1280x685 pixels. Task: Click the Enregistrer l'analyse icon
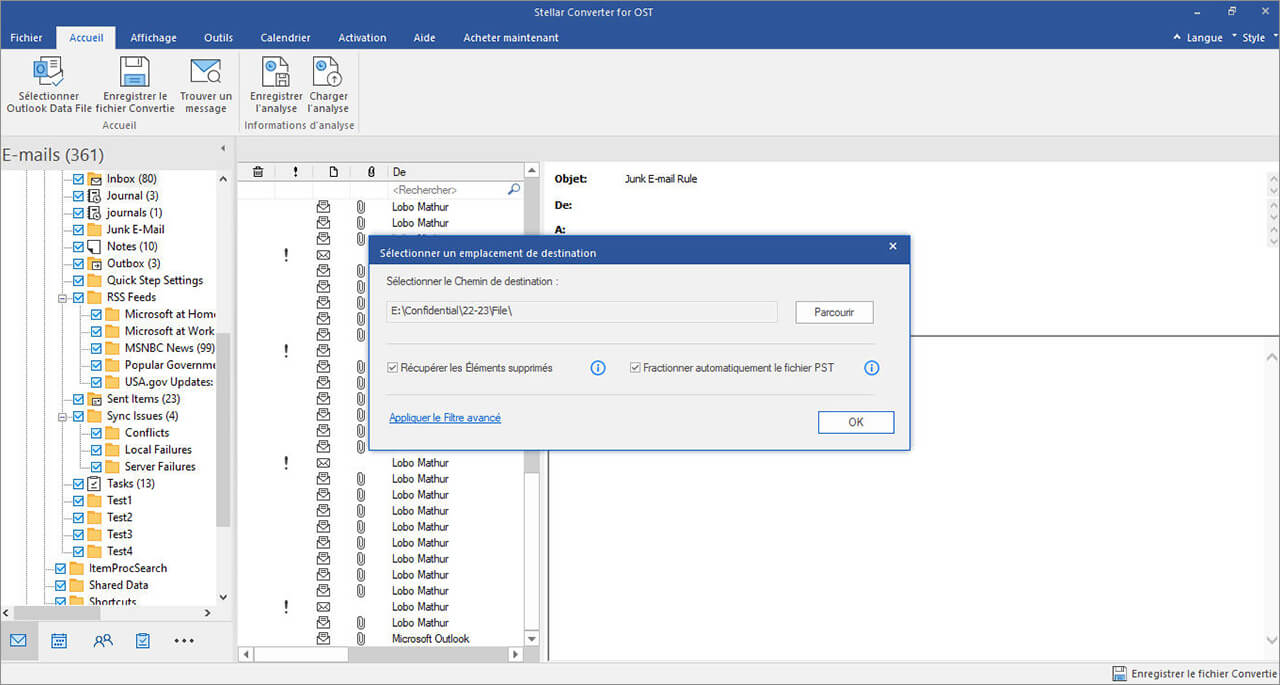click(276, 72)
